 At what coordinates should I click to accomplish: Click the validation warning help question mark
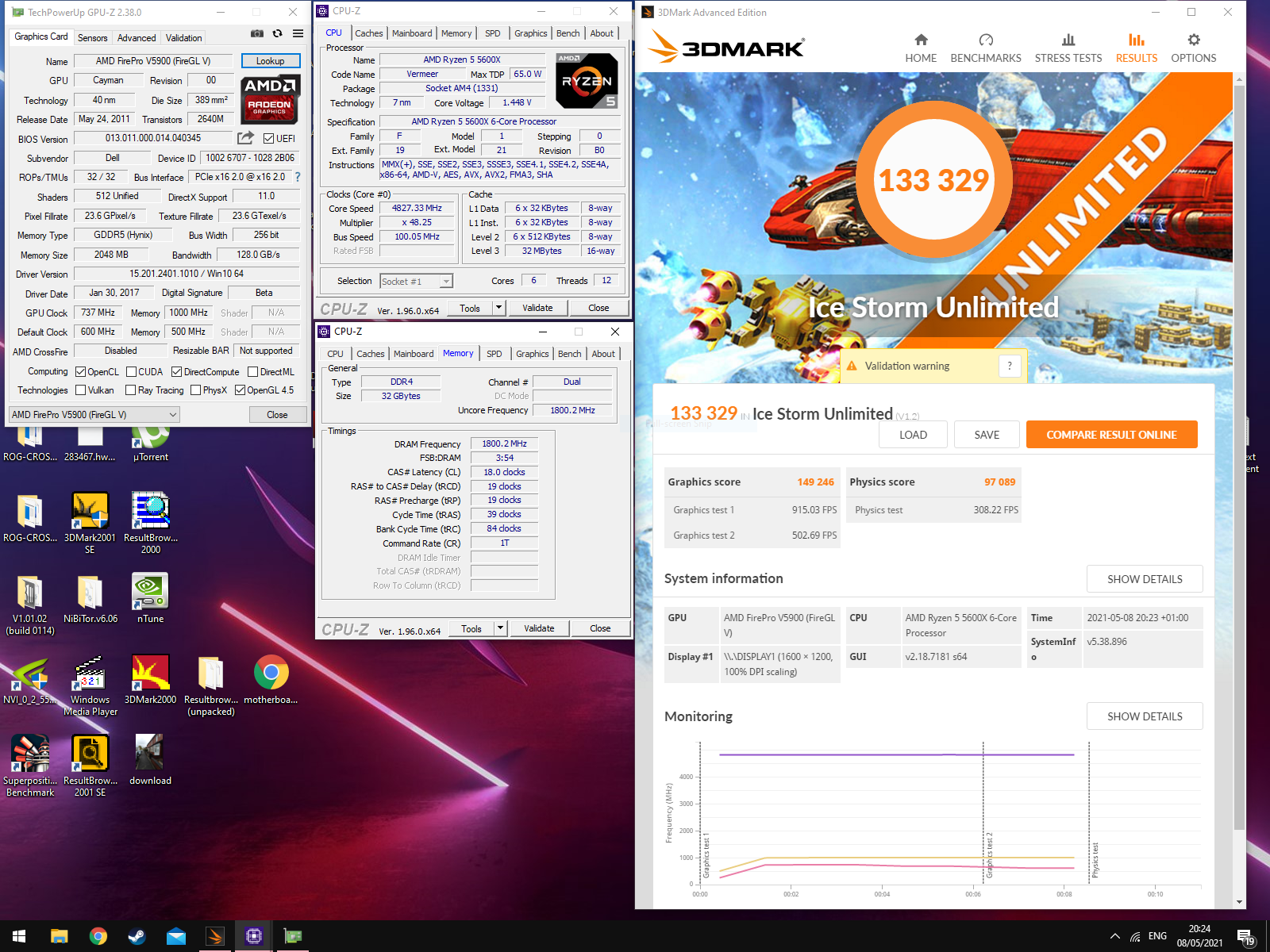tap(1010, 366)
